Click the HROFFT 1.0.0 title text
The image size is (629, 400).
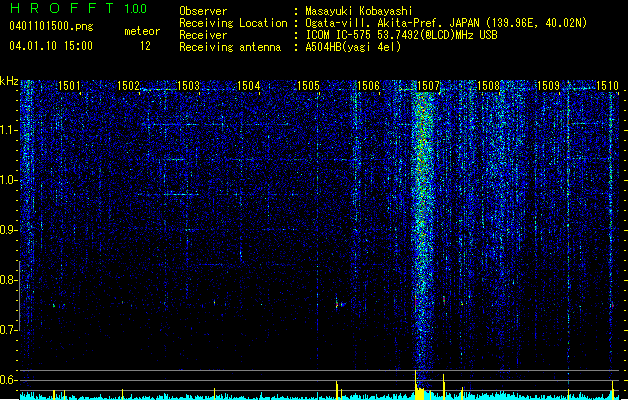pyautogui.click(x=79, y=8)
